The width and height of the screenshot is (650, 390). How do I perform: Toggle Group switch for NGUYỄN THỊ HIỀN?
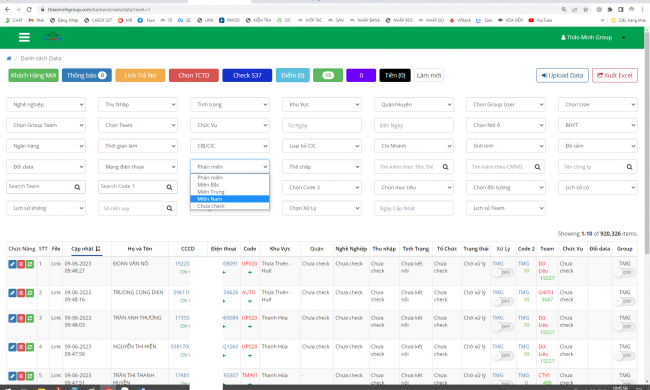(624, 356)
